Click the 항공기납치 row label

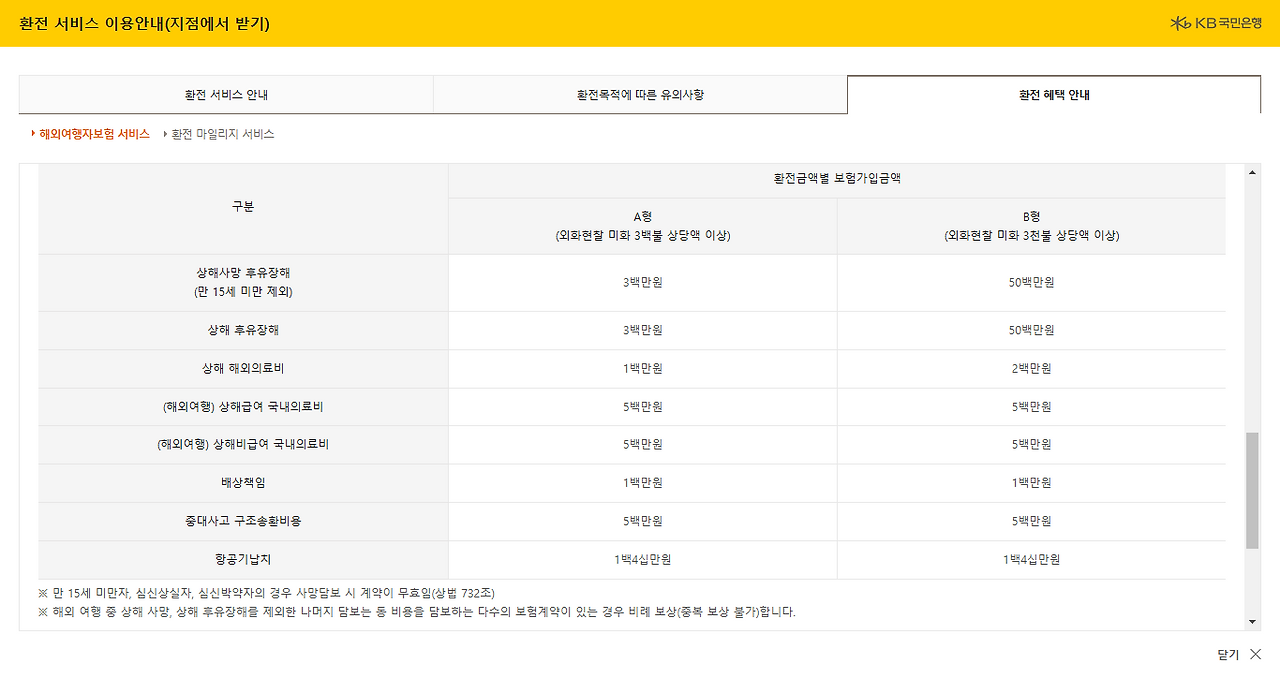[x=243, y=559]
